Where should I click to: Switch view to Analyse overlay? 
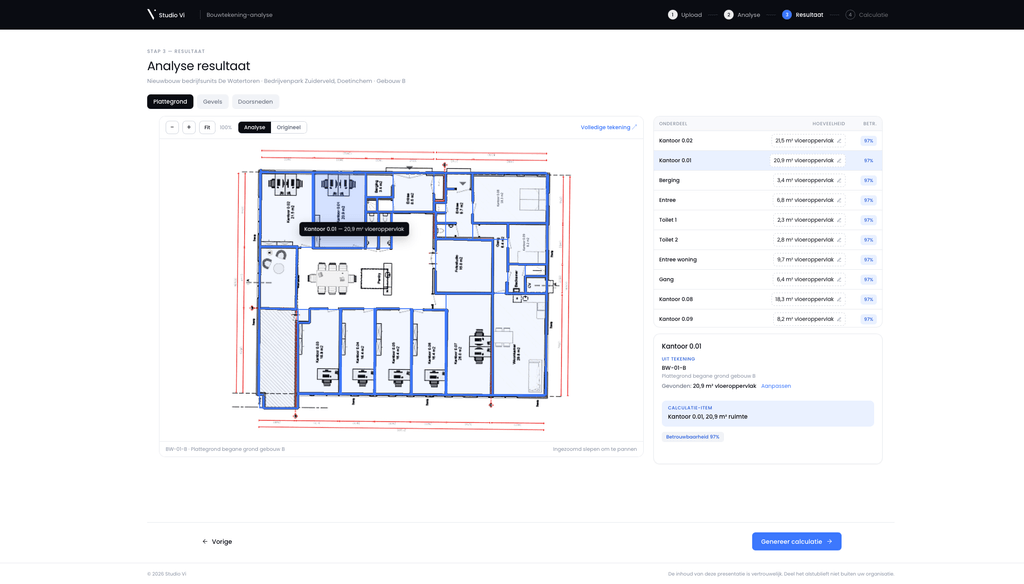pyautogui.click(x=255, y=127)
